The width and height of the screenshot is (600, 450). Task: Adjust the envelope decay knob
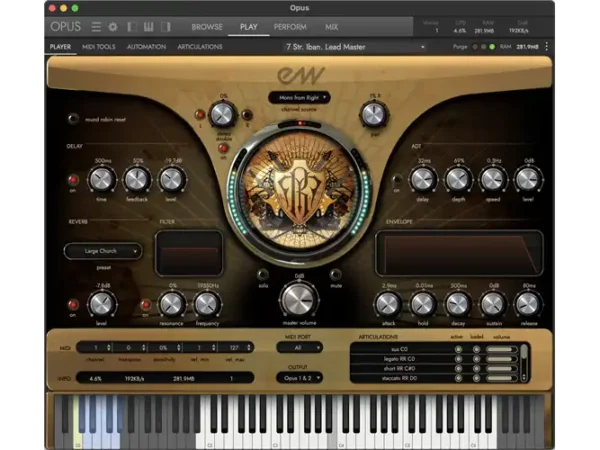(458, 304)
